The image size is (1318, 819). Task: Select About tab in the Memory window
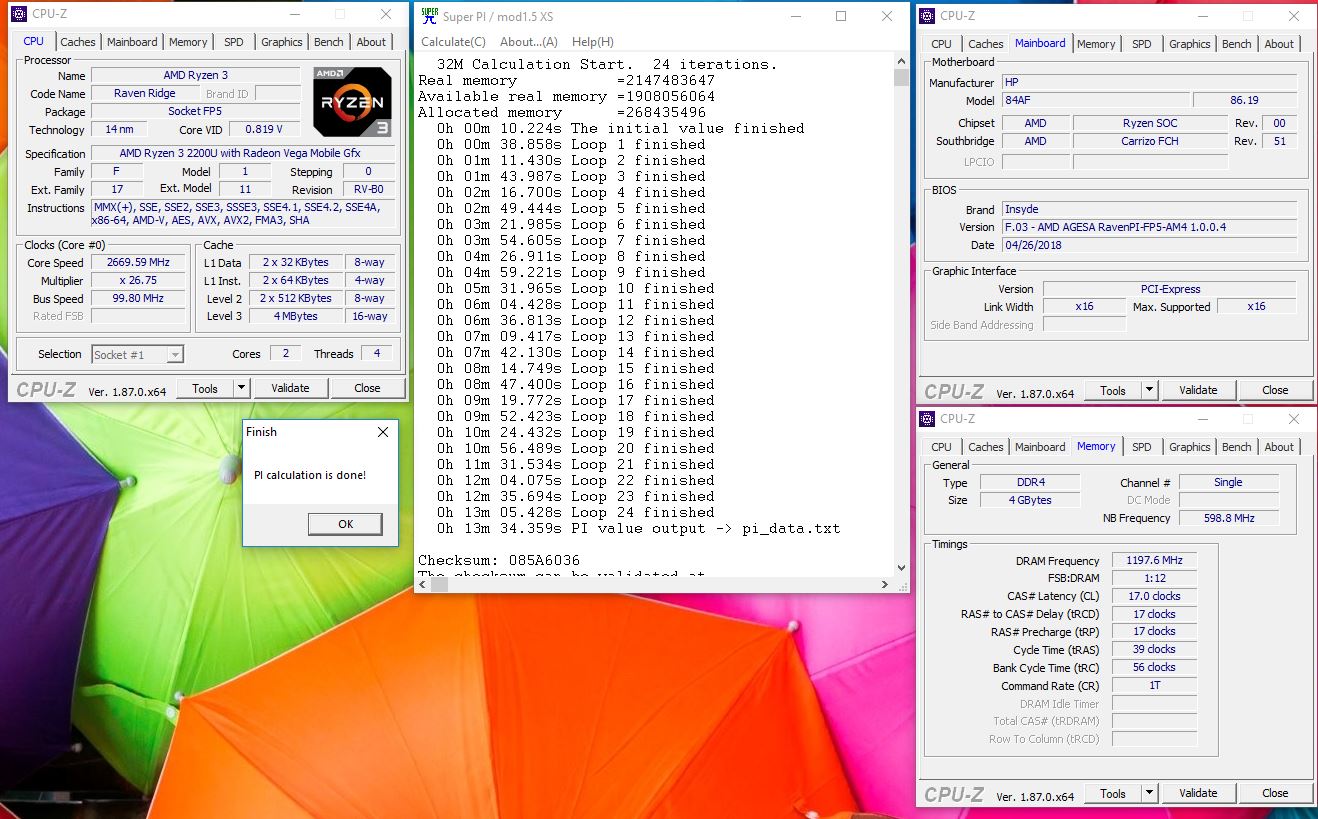pyautogui.click(x=1279, y=447)
